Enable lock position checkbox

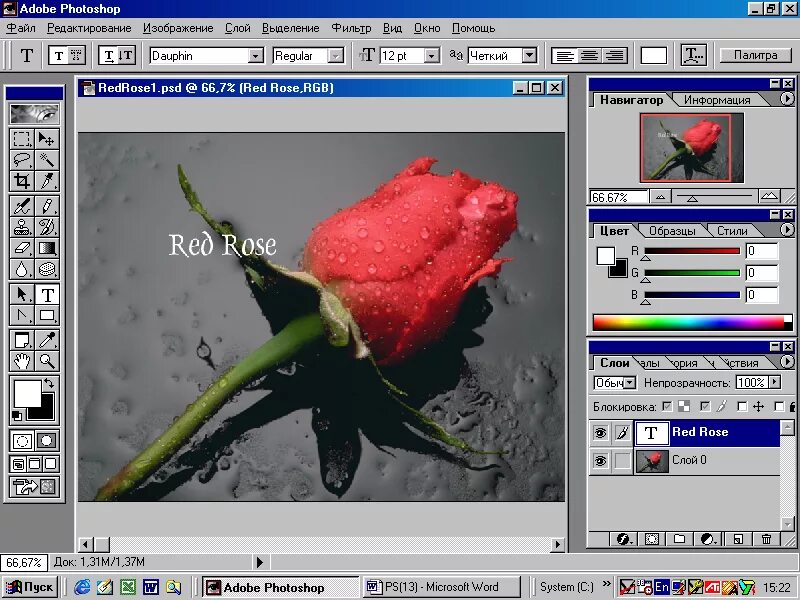point(742,407)
